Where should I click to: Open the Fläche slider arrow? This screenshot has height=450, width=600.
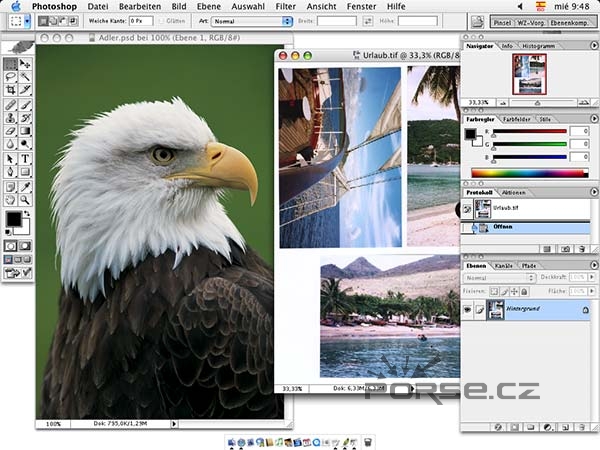[592, 291]
